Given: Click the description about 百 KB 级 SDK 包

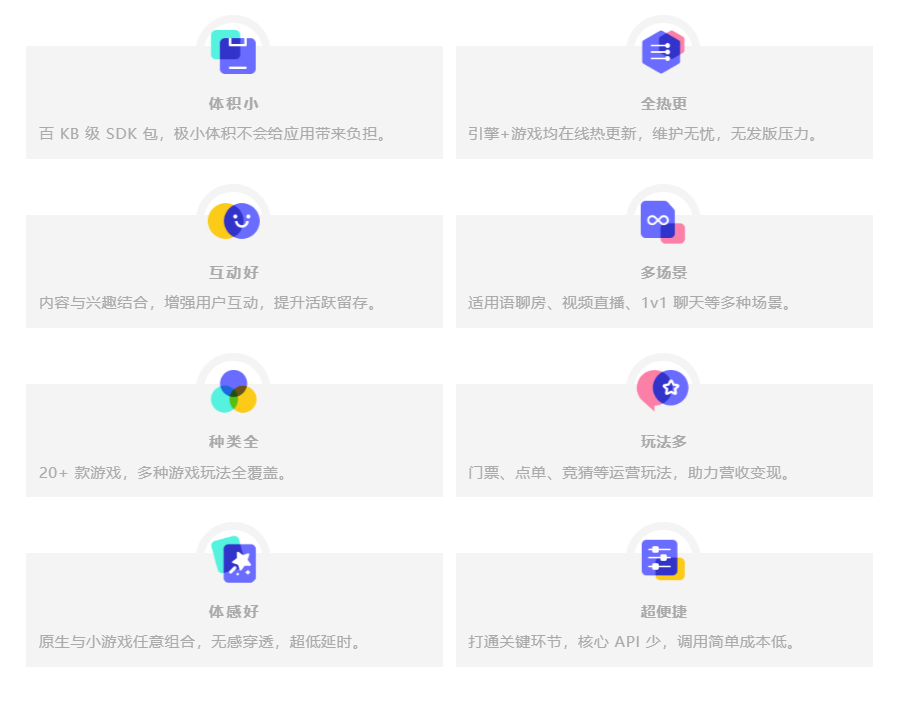Looking at the screenshot, I should [x=213, y=134].
